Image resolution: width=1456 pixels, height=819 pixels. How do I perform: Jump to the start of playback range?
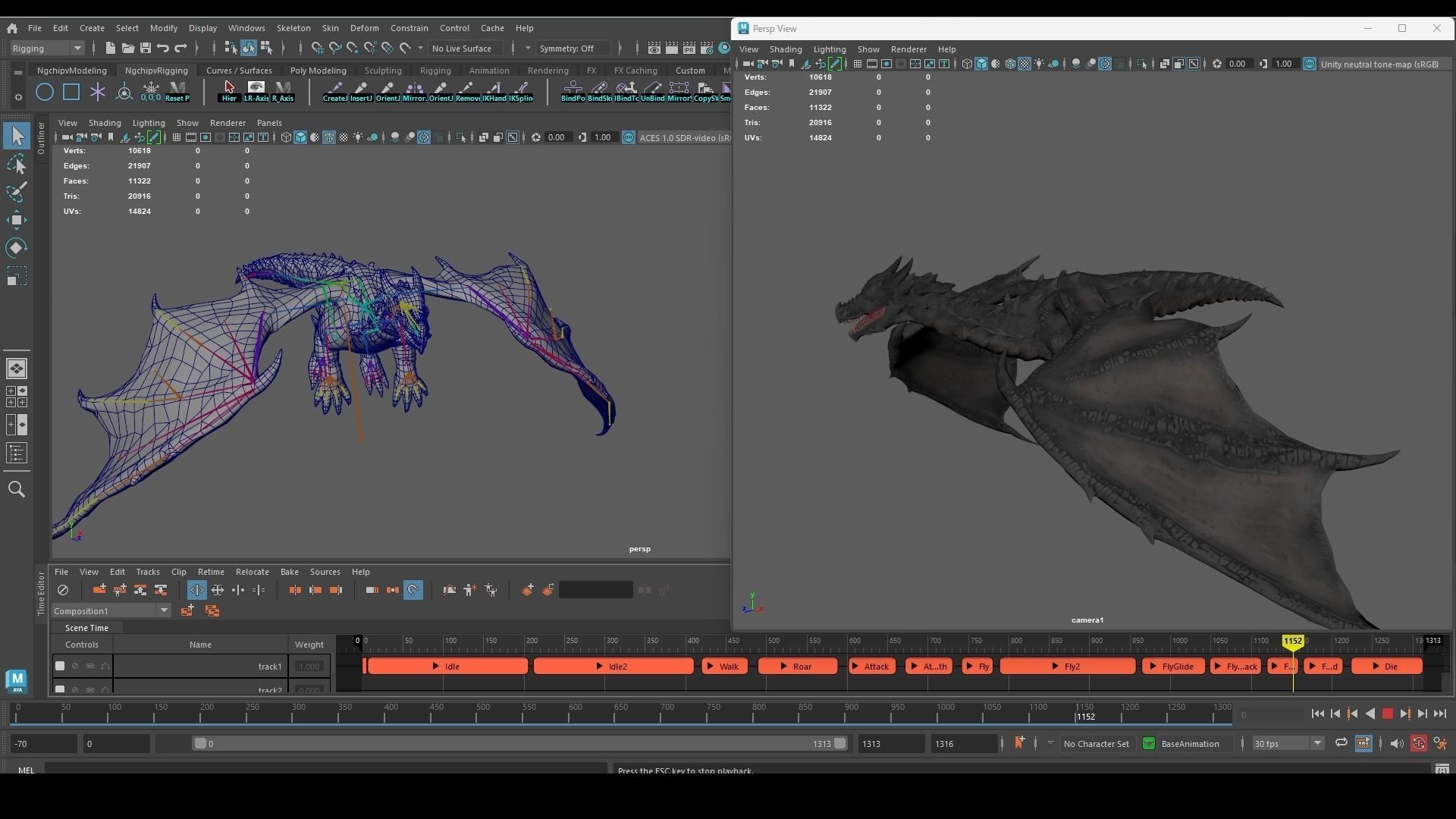pos(1317,714)
